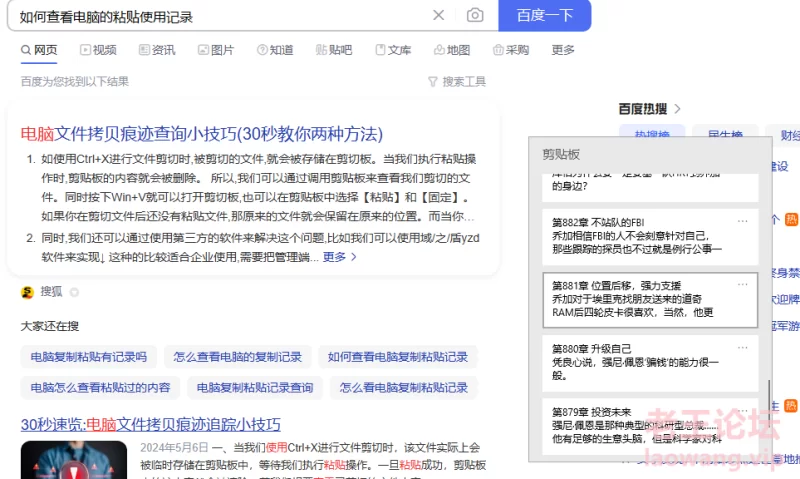Search suggestion 电脑复制粘贴记录查询

(x=255, y=388)
